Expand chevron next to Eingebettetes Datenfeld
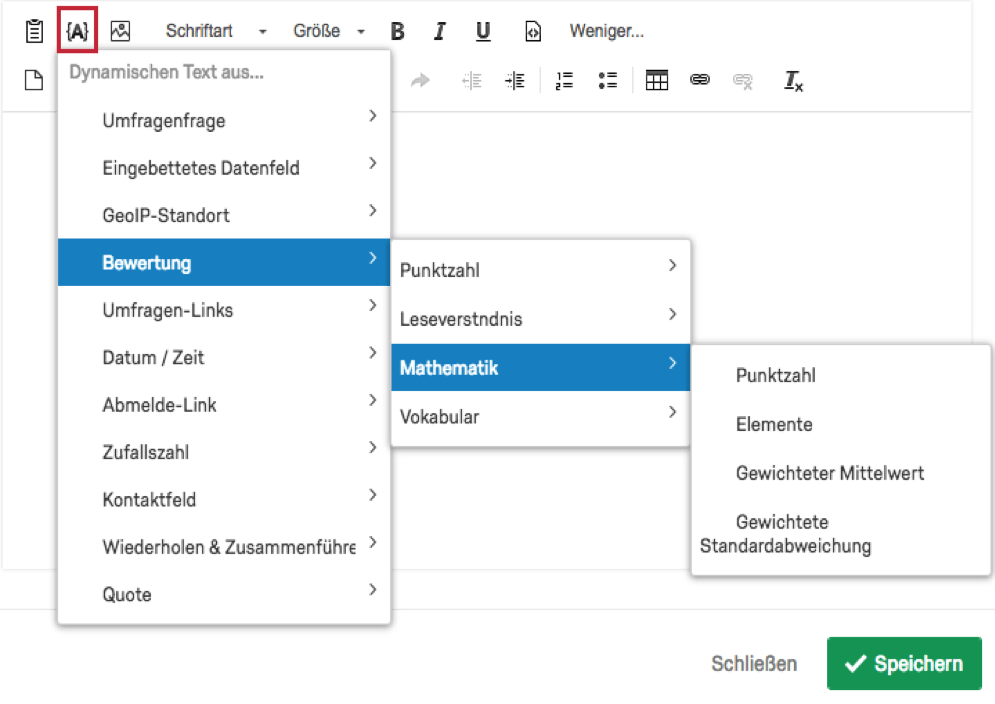 coord(372,163)
